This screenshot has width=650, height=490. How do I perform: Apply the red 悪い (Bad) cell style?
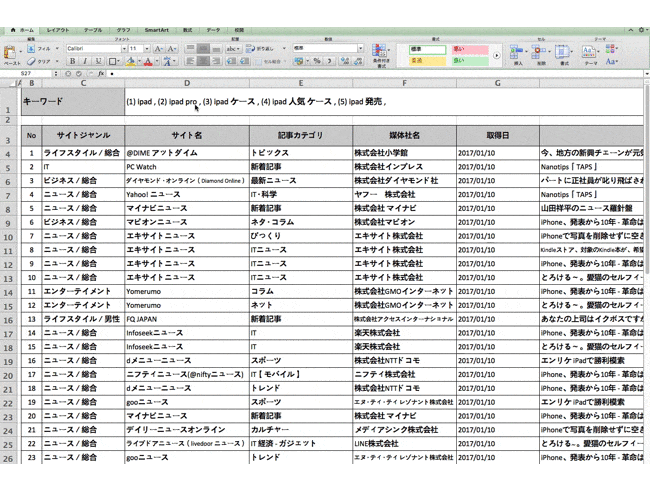pos(470,49)
